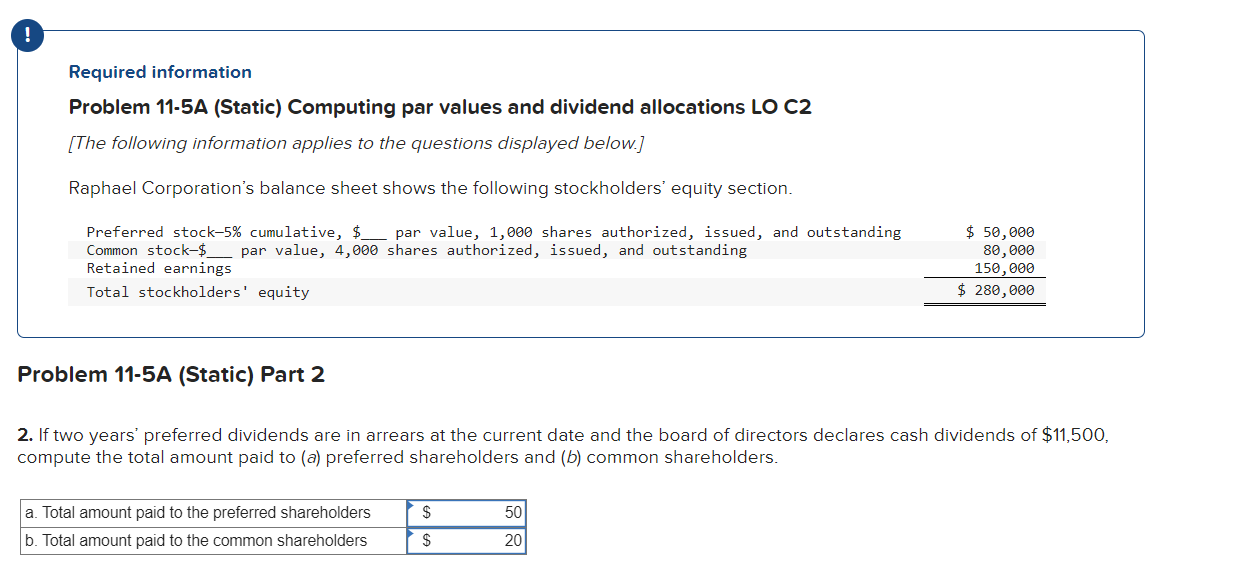Click the Required information heading
The height and width of the screenshot is (579, 1235).
[x=160, y=71]
